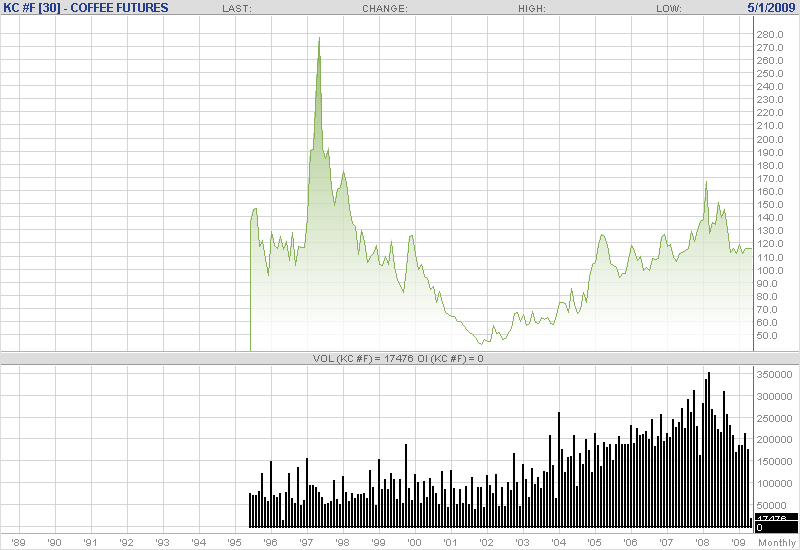Click the 150.0 price axis label
The width and height of the screenshot is (800, 550).
click(x=769, y=205)
